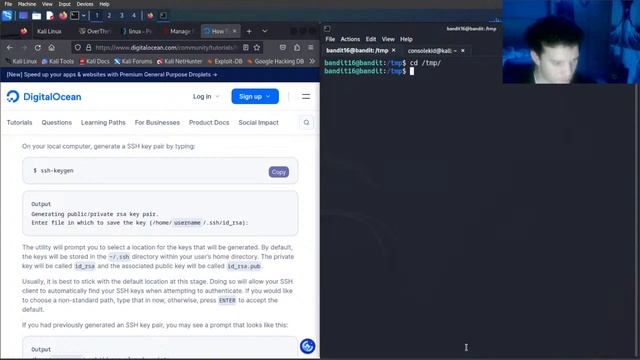Expand the terminal launcher dropdown arrow

point(84,16)
